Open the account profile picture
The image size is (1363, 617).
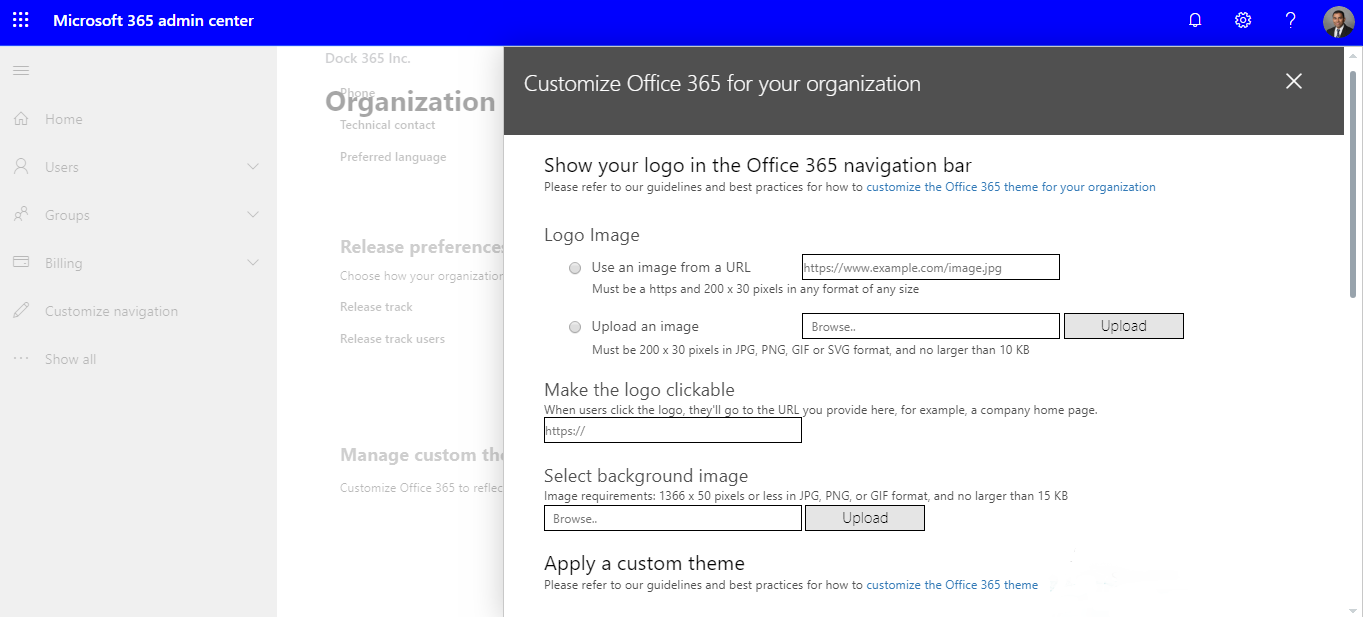tap(1338, 20)
